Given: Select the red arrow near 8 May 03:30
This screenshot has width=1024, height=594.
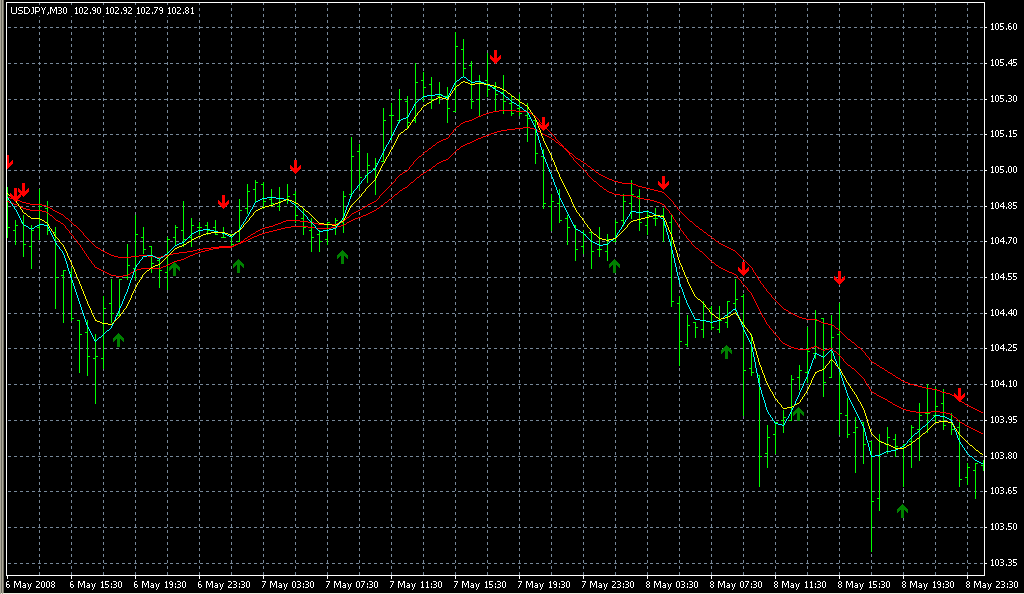Looking at the screenshot, I should pyautogui.click(x=663, y=183).
